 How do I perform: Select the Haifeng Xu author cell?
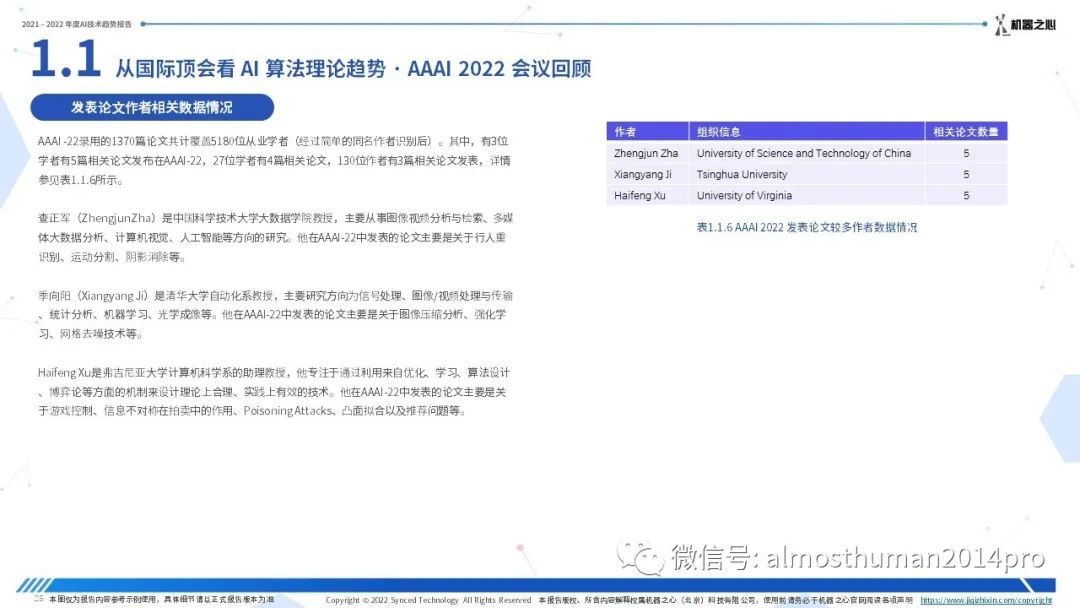pos(640,196)
